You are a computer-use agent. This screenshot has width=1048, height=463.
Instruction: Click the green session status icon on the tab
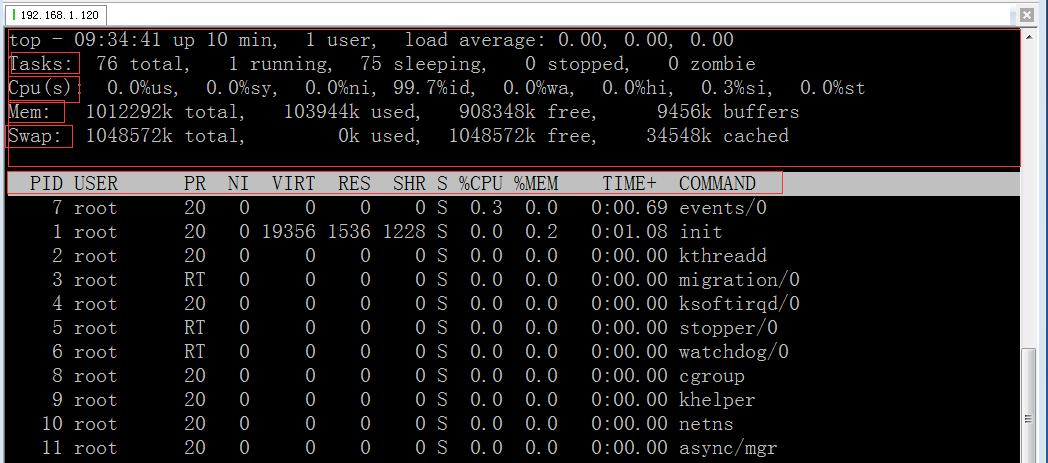tap(15, 15)
